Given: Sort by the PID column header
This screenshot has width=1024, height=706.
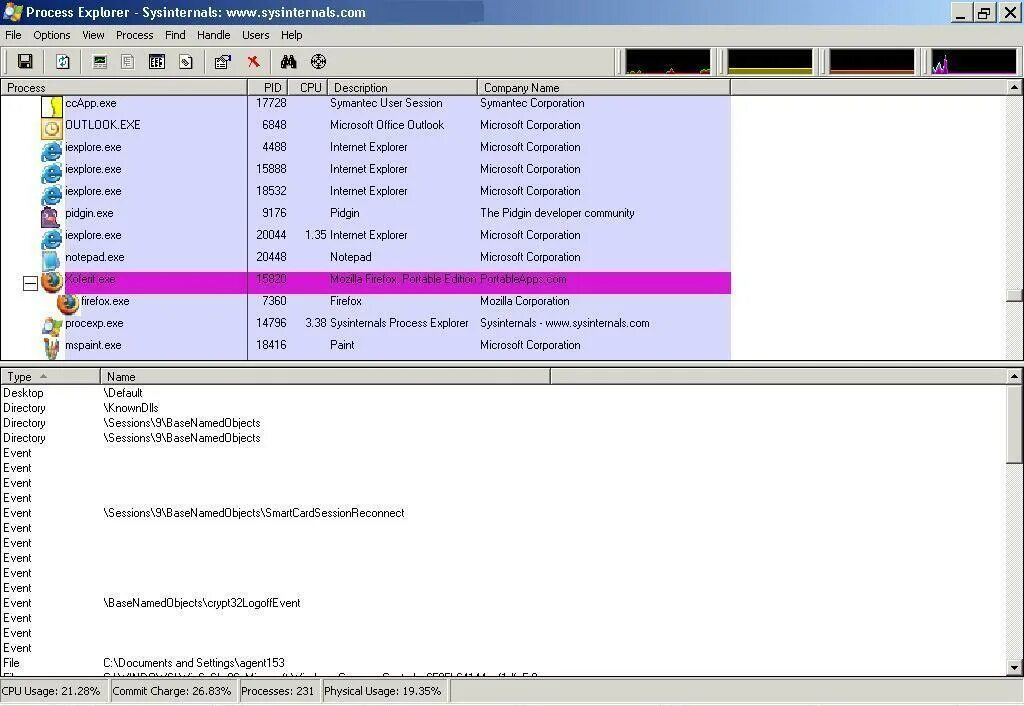Looking at the screenshot, I should pos(268,88).
